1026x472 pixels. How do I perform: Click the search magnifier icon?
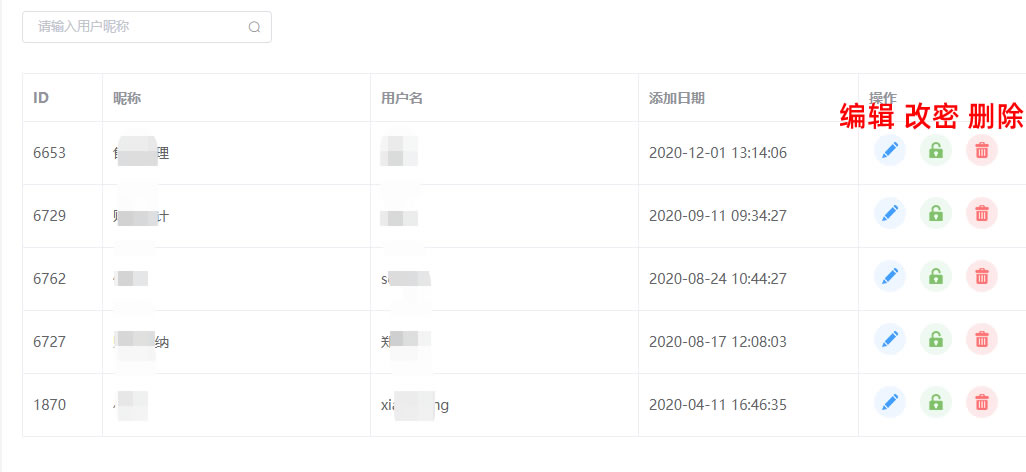pyautogui.click(x=254, y=27)
